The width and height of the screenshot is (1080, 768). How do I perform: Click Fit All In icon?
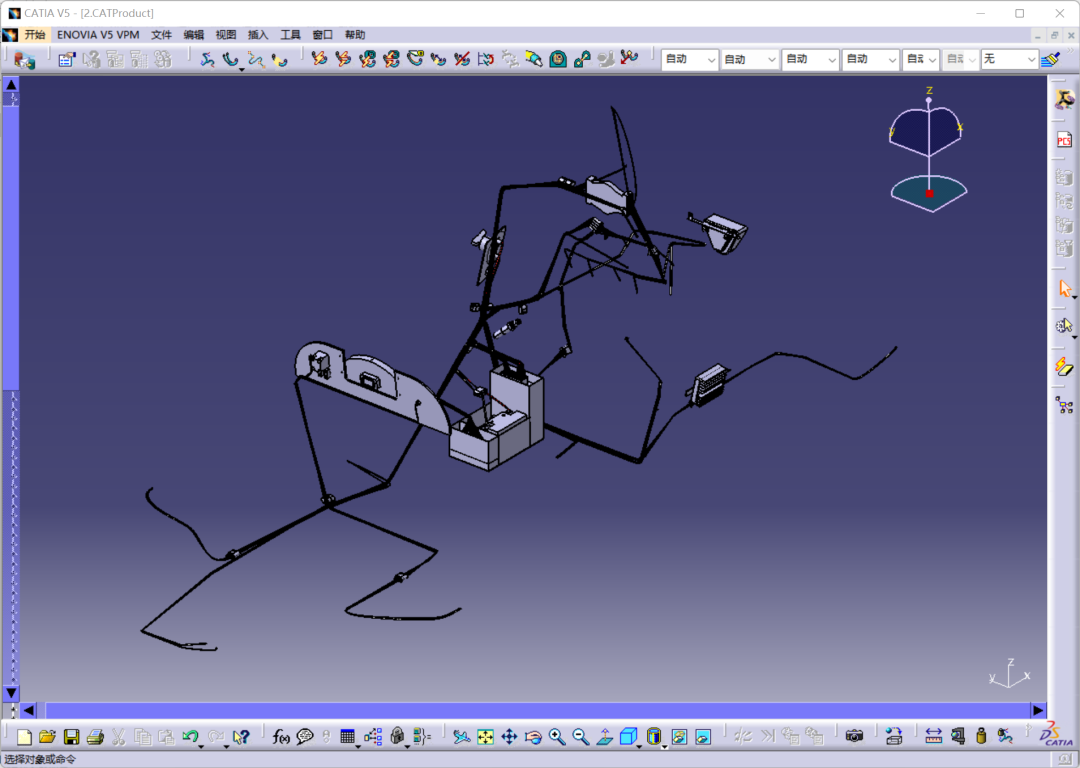pyautogui.click(x=486, y=737)
